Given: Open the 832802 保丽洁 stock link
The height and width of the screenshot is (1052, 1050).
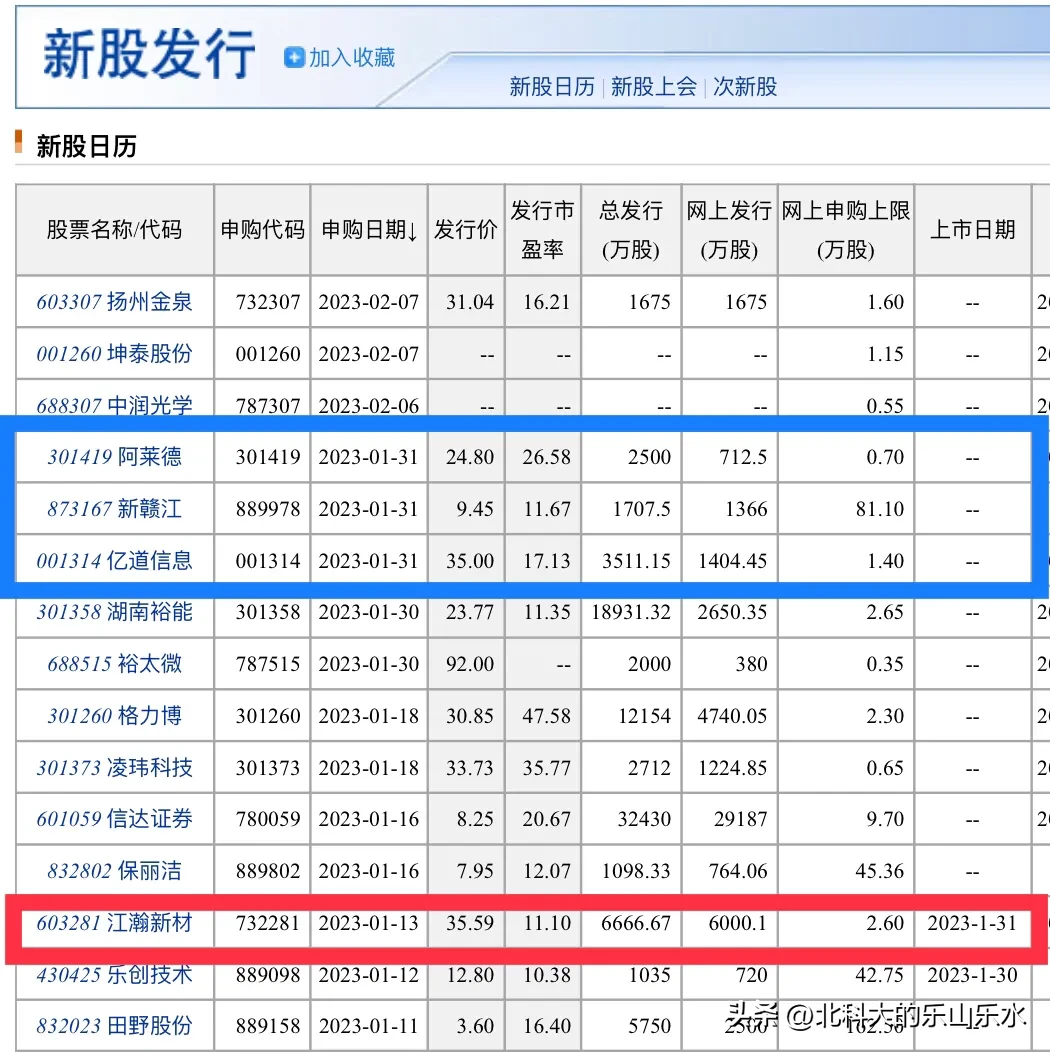Looking at the screenshot, I should click(115, 871).
